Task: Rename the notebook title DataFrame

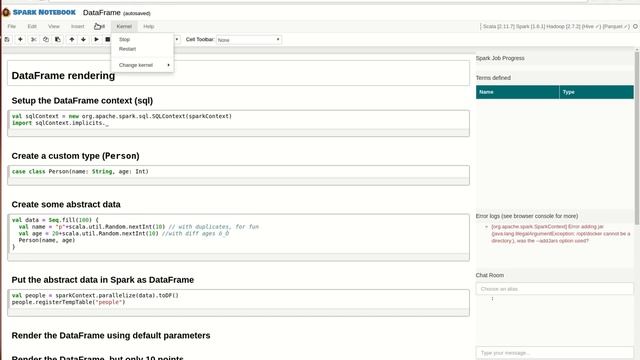Action: pos(102,13)
